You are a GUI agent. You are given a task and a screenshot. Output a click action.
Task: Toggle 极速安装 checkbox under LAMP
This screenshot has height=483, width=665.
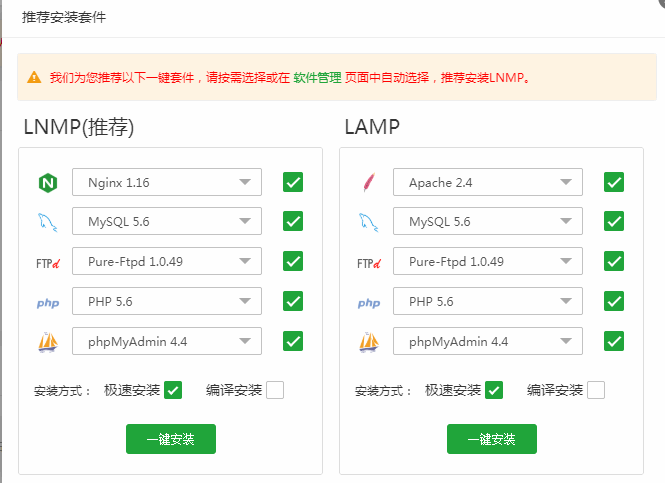pos(494,390)
